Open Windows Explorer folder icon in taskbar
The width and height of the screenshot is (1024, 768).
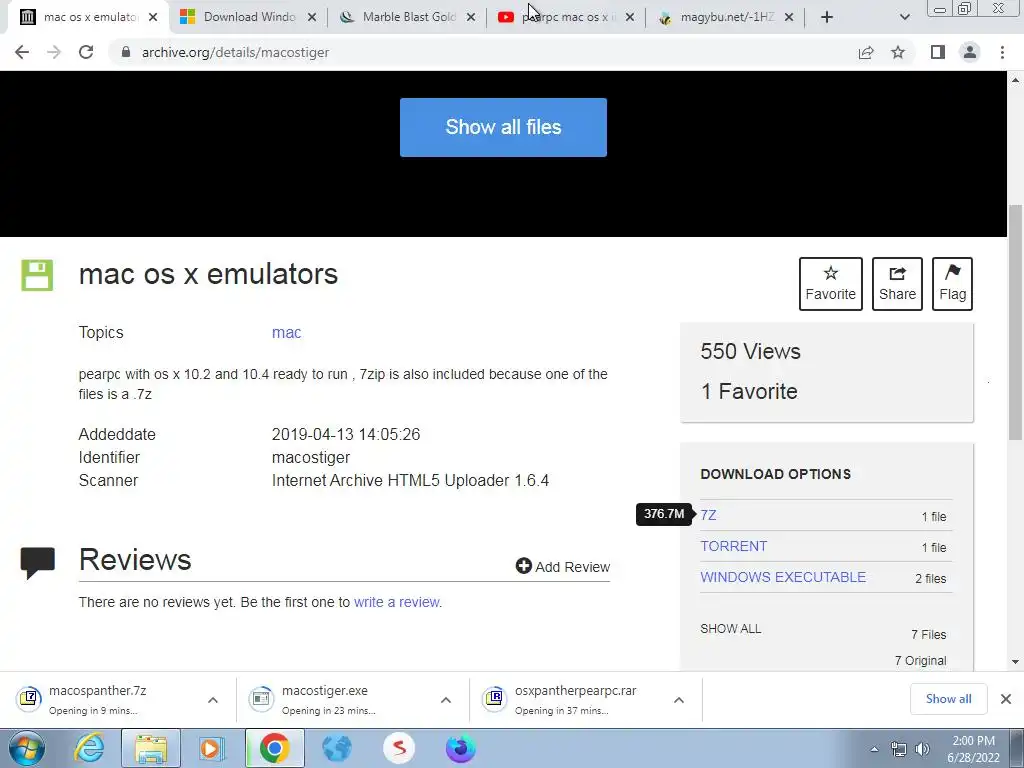tap(151, 748)
